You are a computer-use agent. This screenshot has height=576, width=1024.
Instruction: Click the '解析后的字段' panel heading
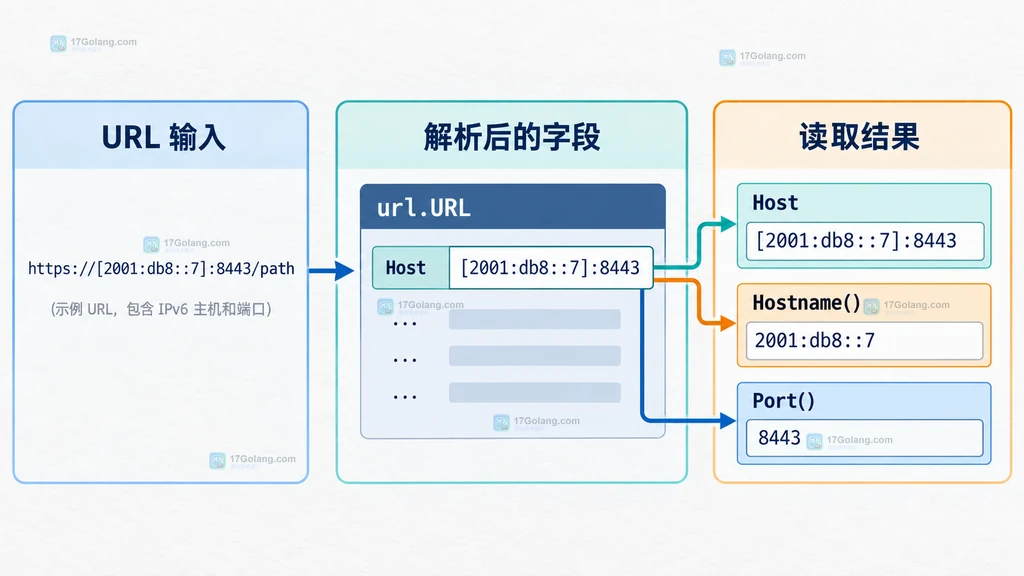click(x=511, y=137)
